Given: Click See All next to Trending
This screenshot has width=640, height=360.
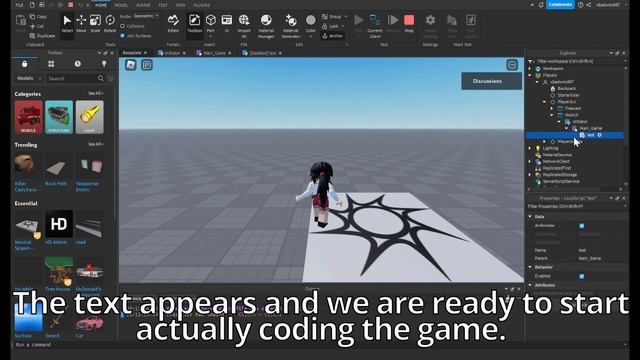Looking at the screenshot, I should point(95,144).
